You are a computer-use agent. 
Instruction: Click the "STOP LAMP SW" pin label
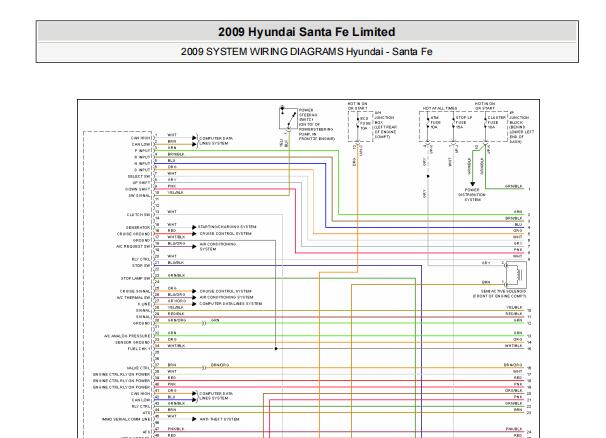point(135,278)
